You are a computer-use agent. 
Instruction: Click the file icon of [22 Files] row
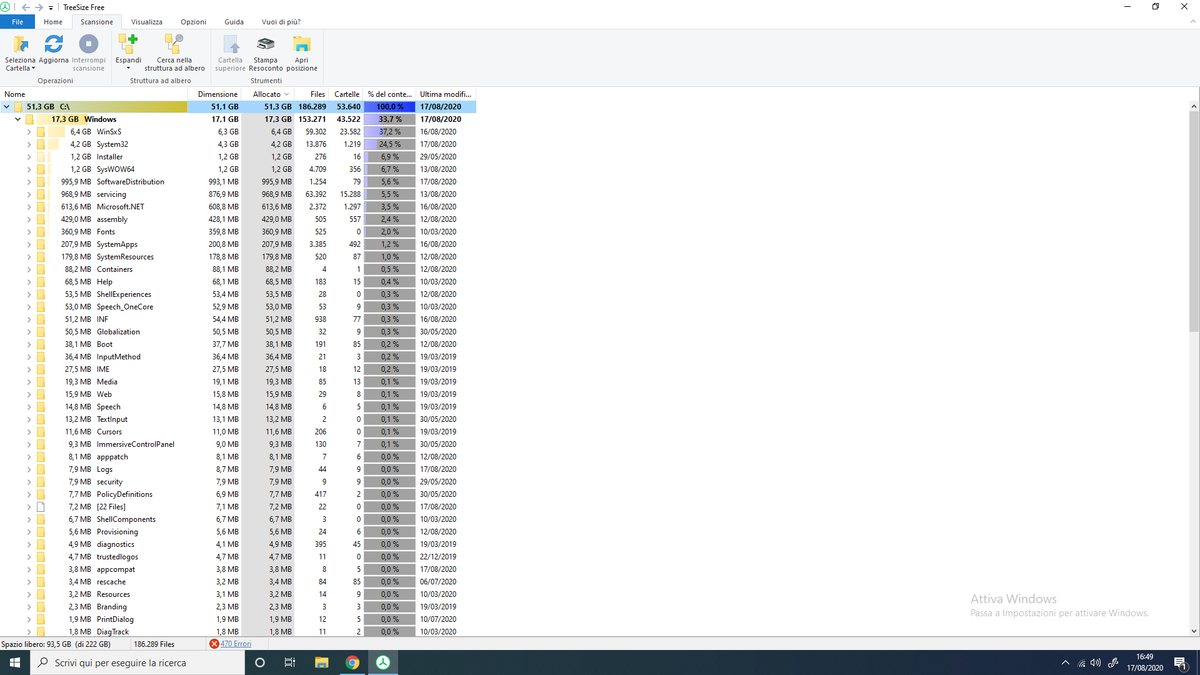tap(41, 507)
